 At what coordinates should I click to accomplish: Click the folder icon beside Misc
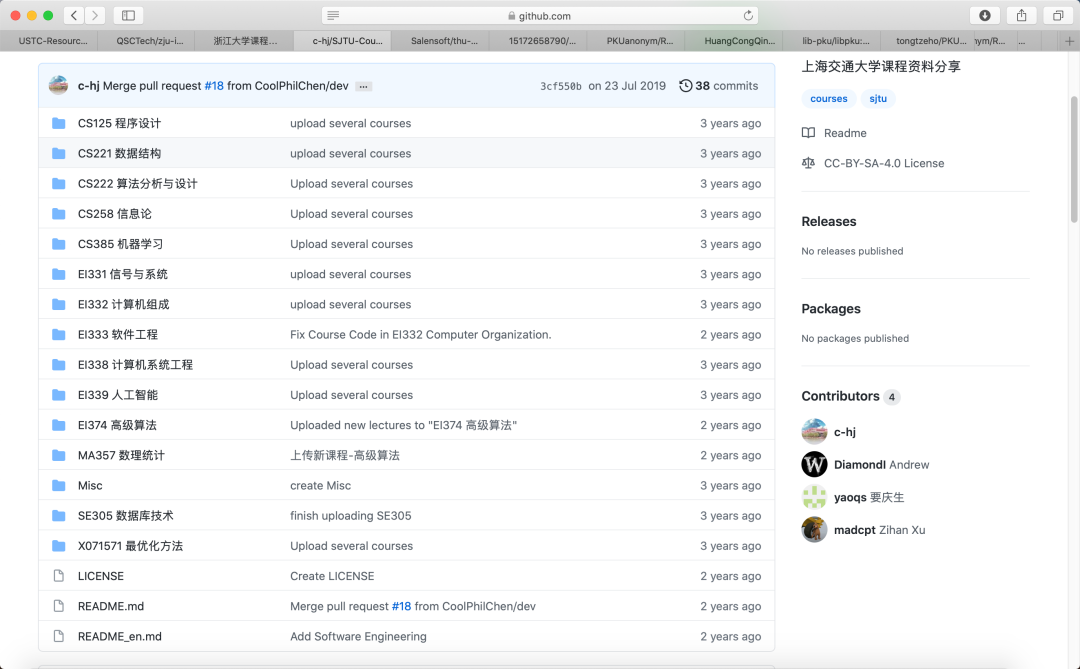pos(59,485)
